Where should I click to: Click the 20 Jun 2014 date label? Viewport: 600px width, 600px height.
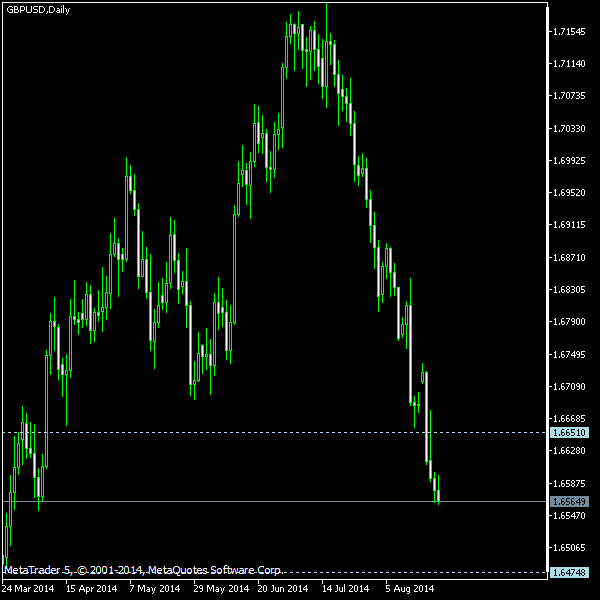pyautogui.click(x=282, y=589)
